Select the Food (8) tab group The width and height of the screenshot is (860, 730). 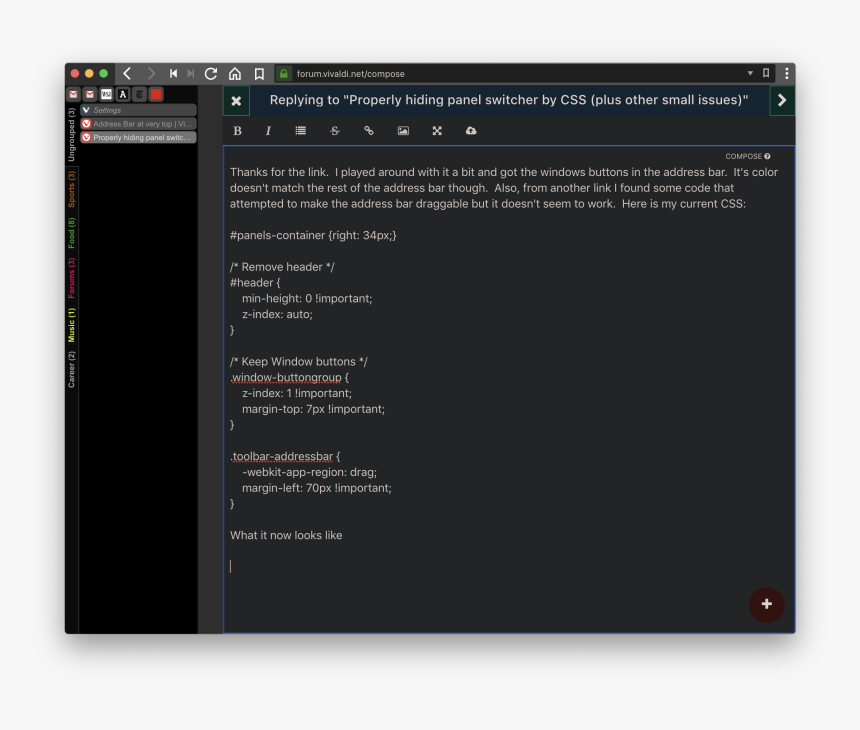click(71, 233)
